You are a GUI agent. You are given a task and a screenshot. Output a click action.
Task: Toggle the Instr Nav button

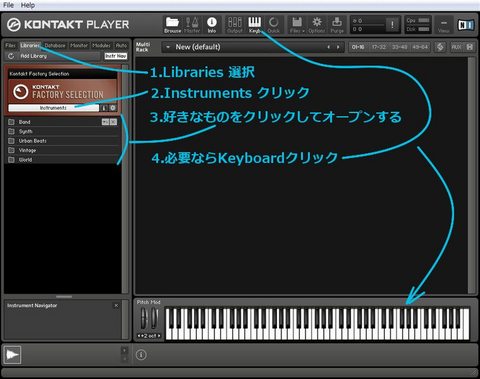tap(116, 56)
